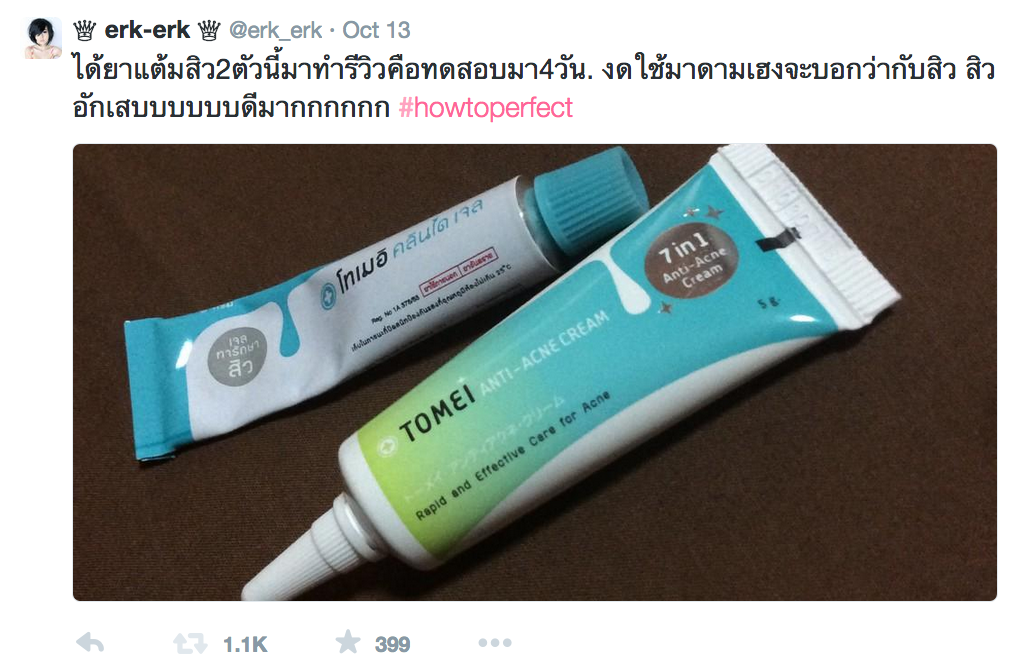
Task: Click the erk-erk display name
Action: pos(147,30)
